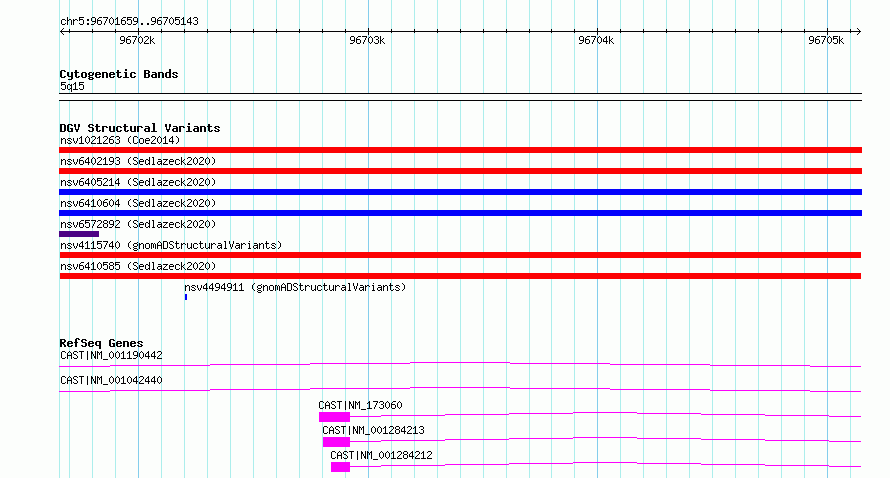Click the magenta exon of CAST|NM_001284212
This screenshot has width=890, height=478.
340,467
